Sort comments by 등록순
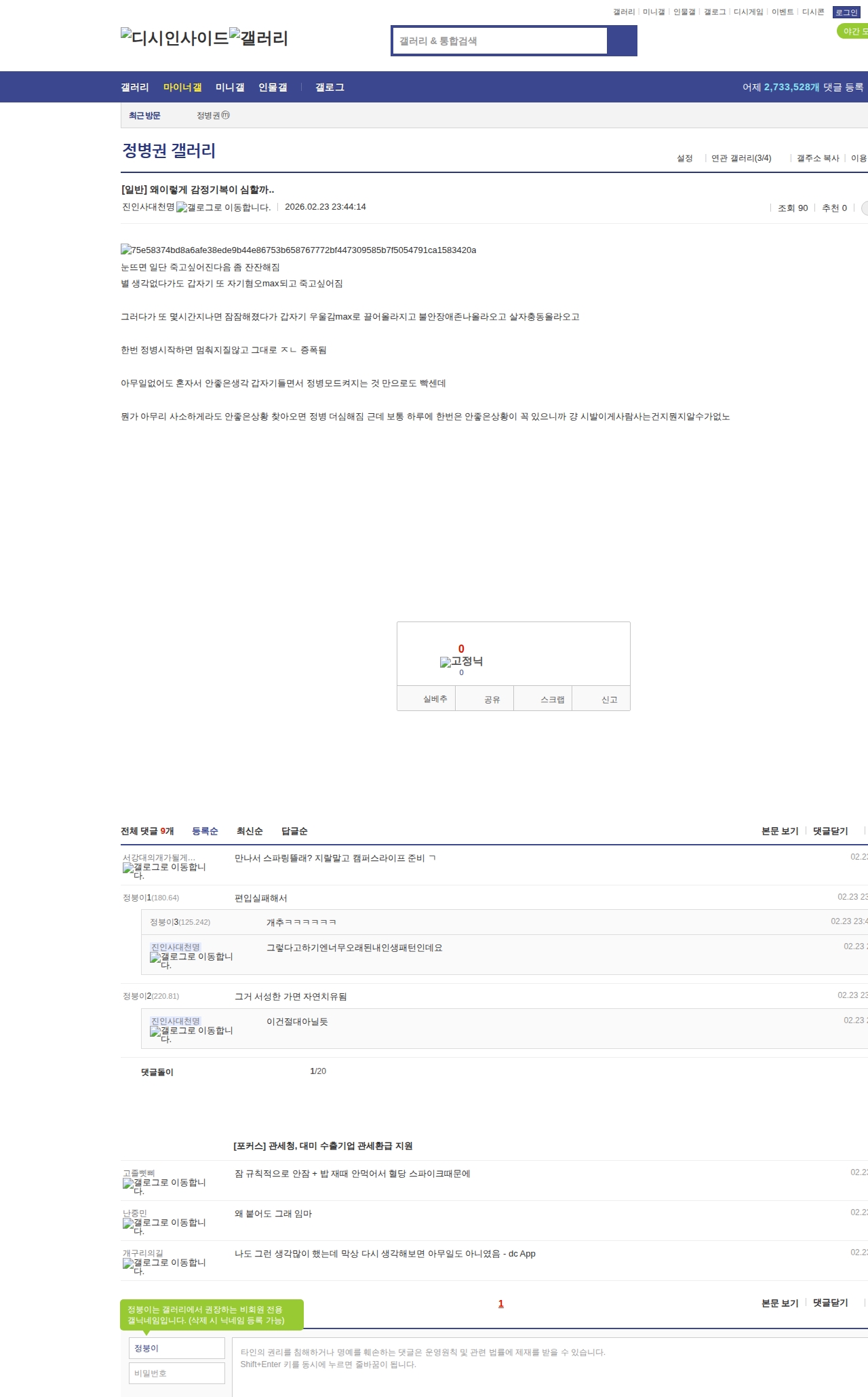Screen dimensions: 868x1397 (x=205, y=831)
